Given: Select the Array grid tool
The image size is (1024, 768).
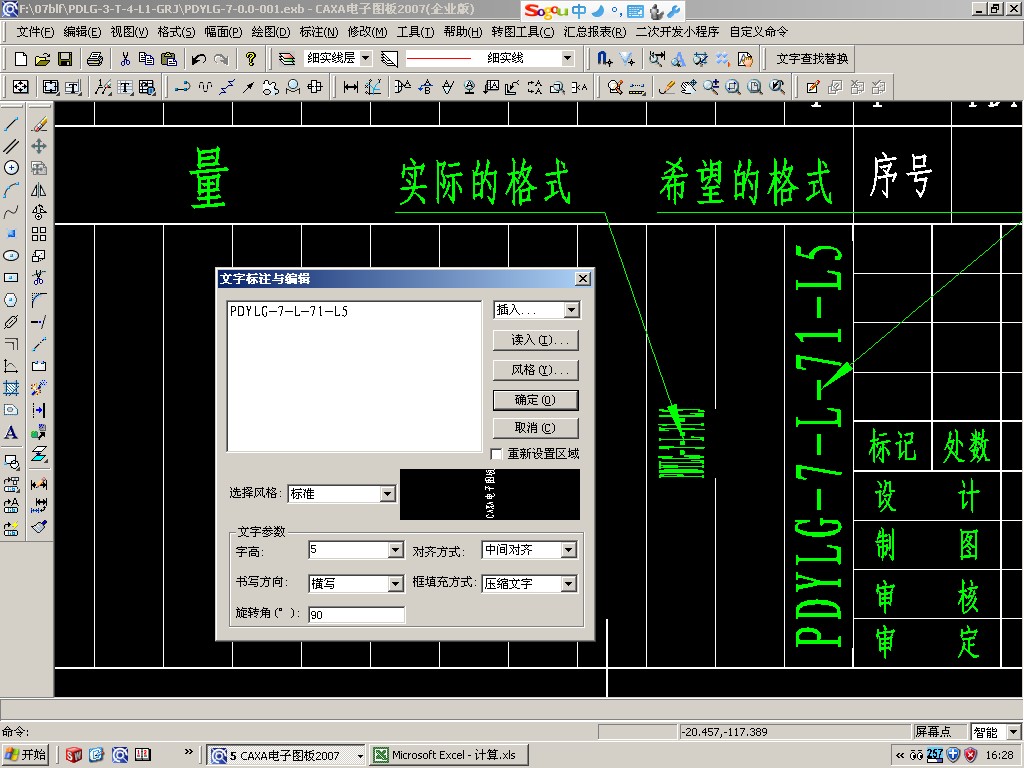Looking at the screenshot, I should [x=39, y=234].
